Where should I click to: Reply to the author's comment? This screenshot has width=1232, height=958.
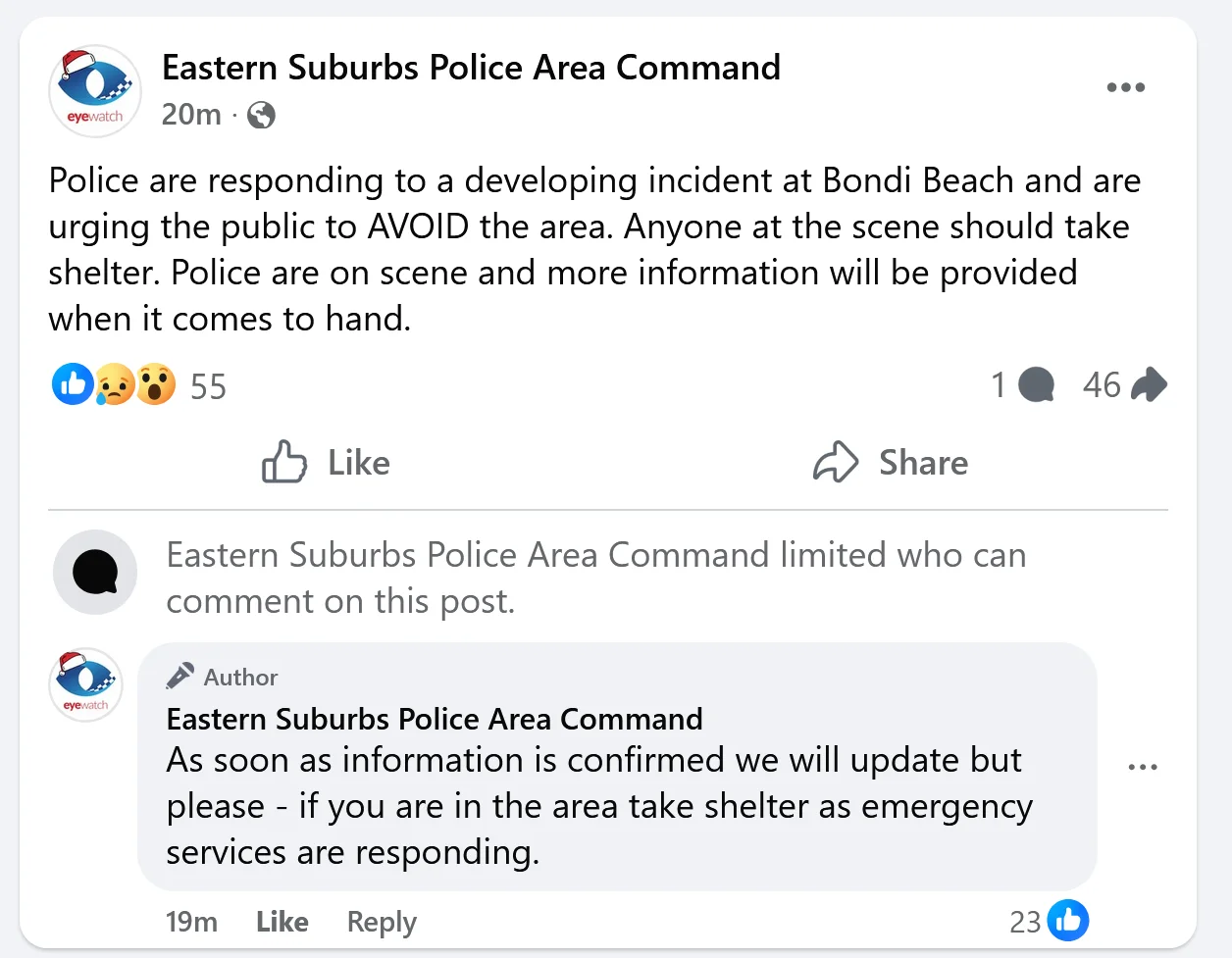(x=382, y=922)
